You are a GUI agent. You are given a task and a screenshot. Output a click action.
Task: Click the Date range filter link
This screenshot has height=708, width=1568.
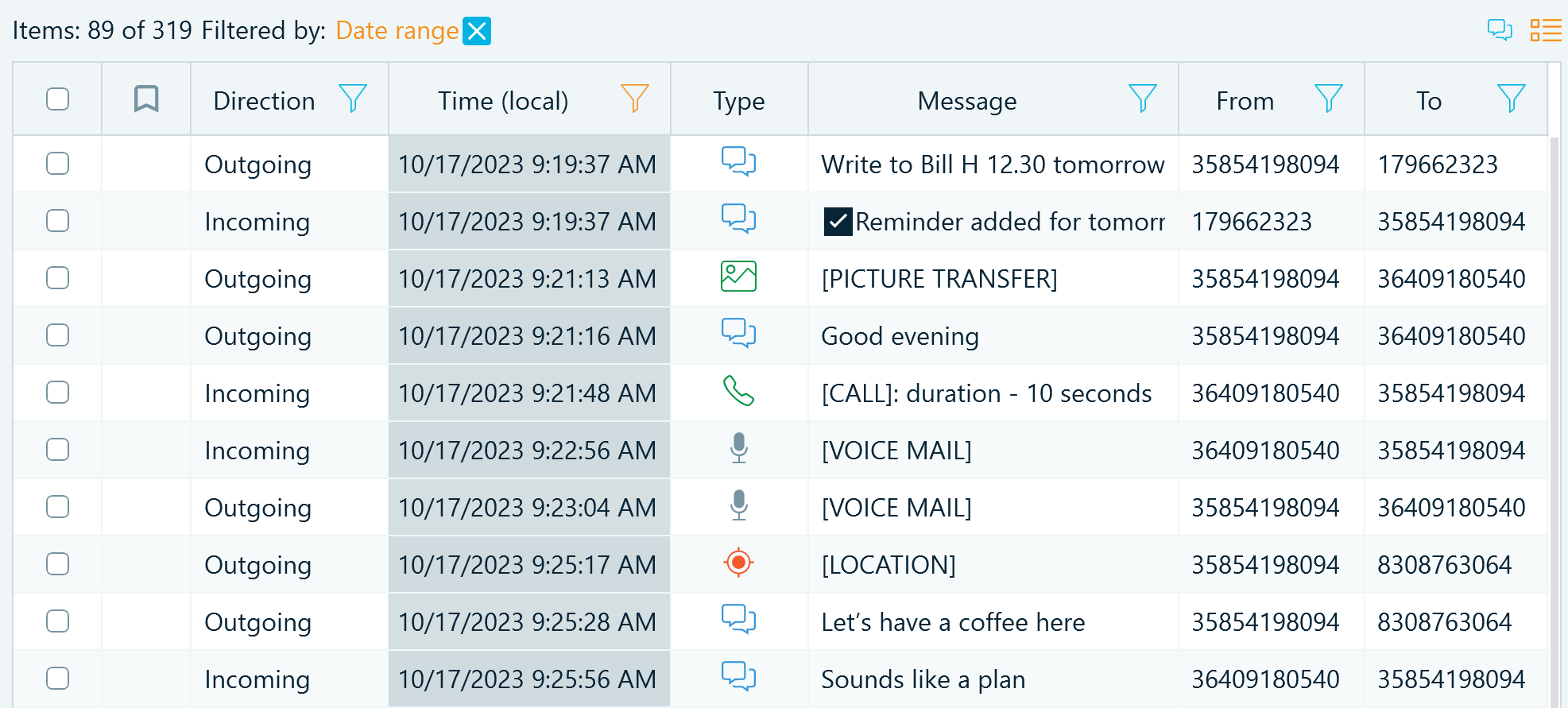[x=397, y=31]
